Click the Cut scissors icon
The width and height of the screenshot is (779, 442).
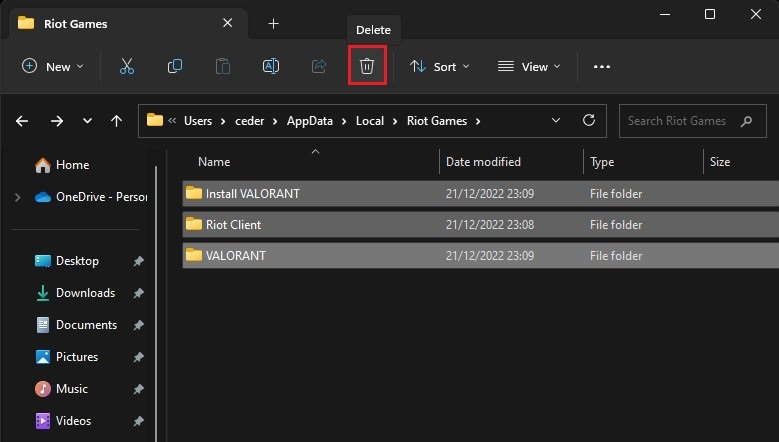[127, 66]
